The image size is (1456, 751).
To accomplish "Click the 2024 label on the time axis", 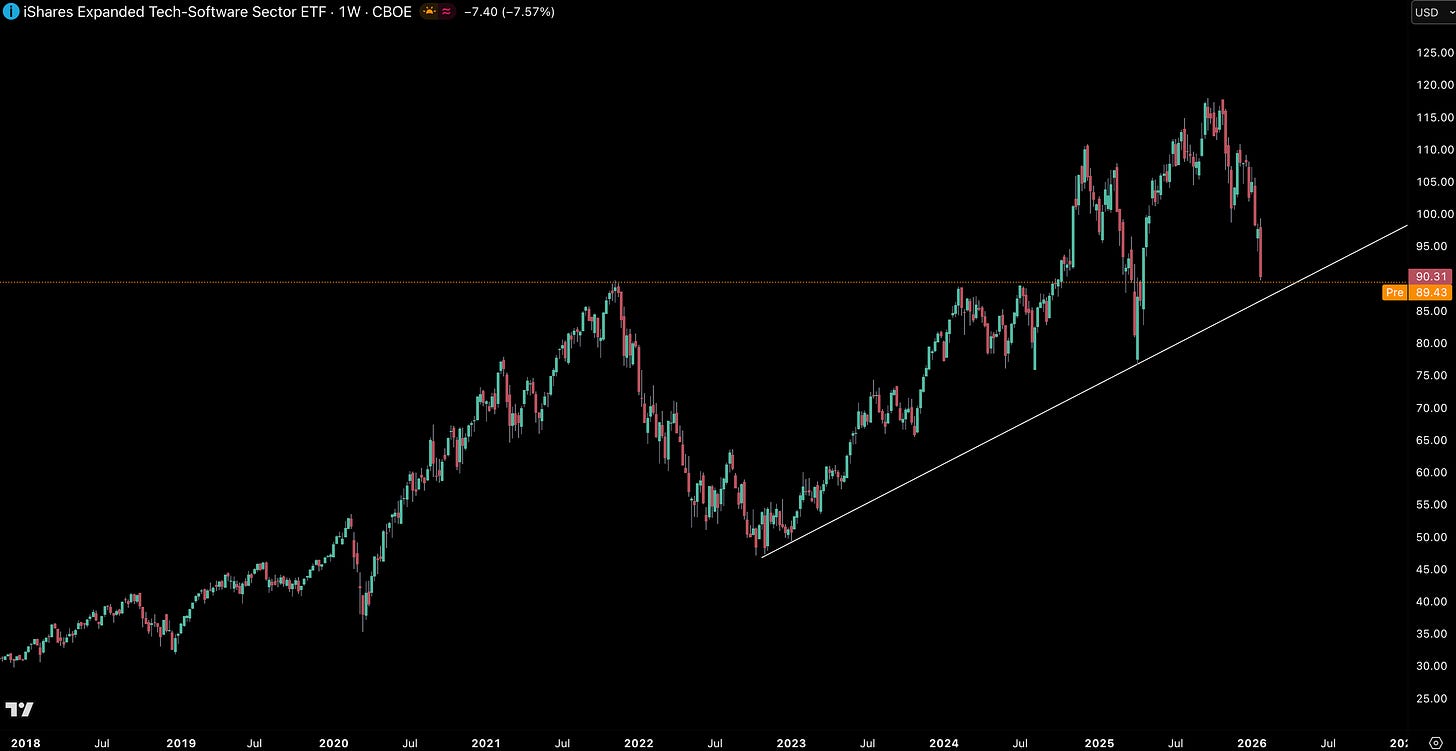I will 944,743.
